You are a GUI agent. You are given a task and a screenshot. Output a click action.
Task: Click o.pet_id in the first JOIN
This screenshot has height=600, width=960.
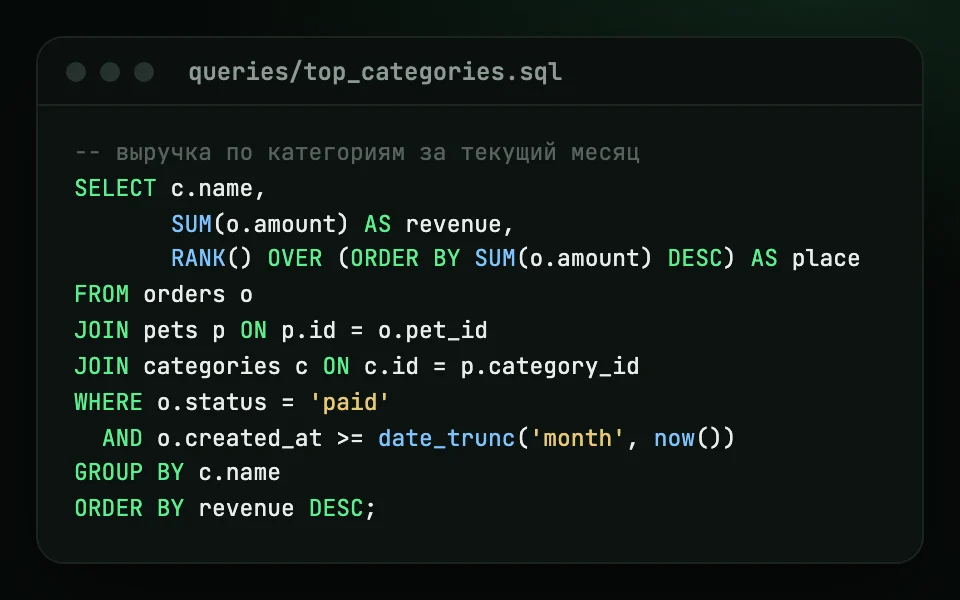[x=433, y=331]
